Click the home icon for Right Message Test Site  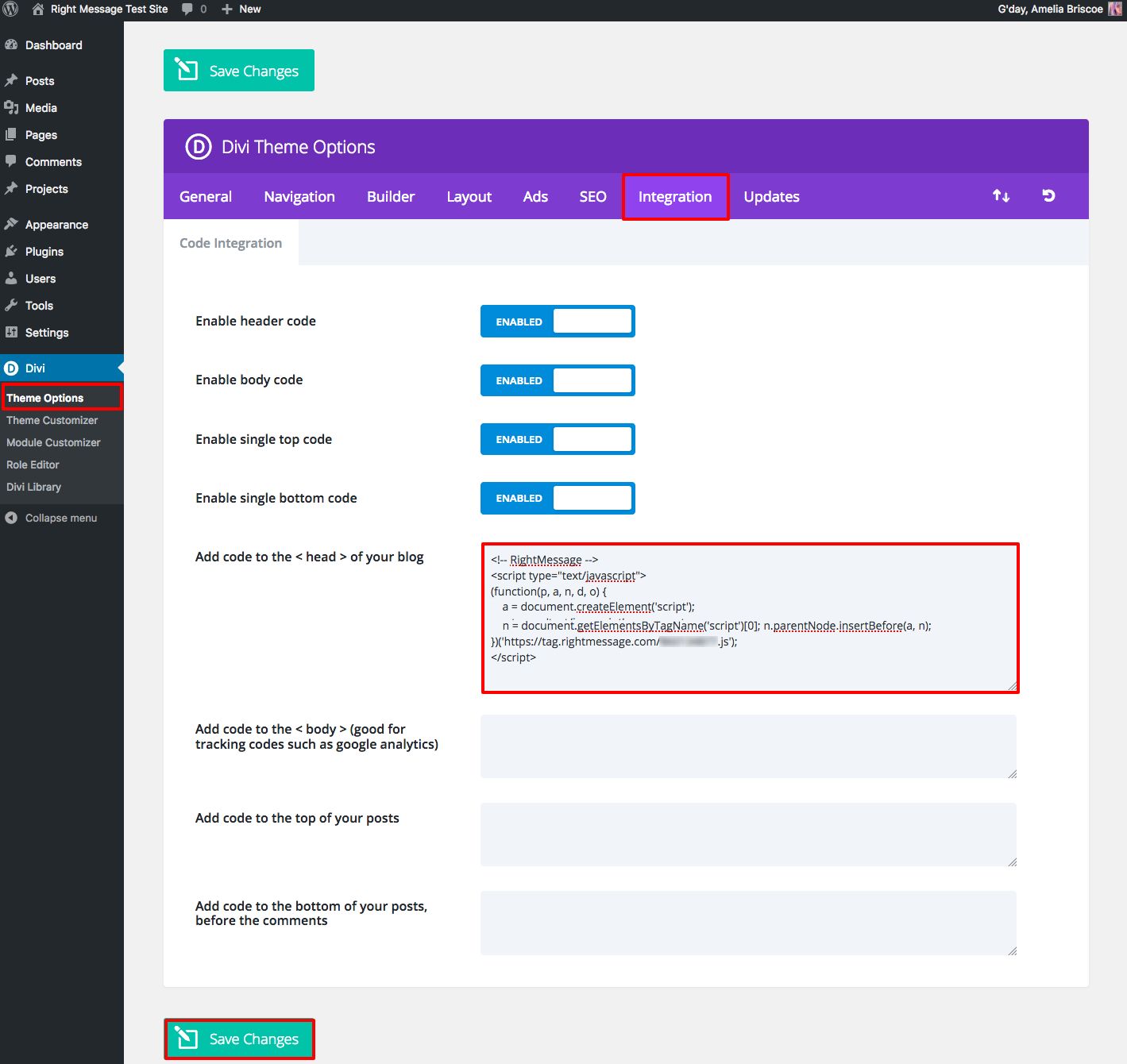pos(37,10)
